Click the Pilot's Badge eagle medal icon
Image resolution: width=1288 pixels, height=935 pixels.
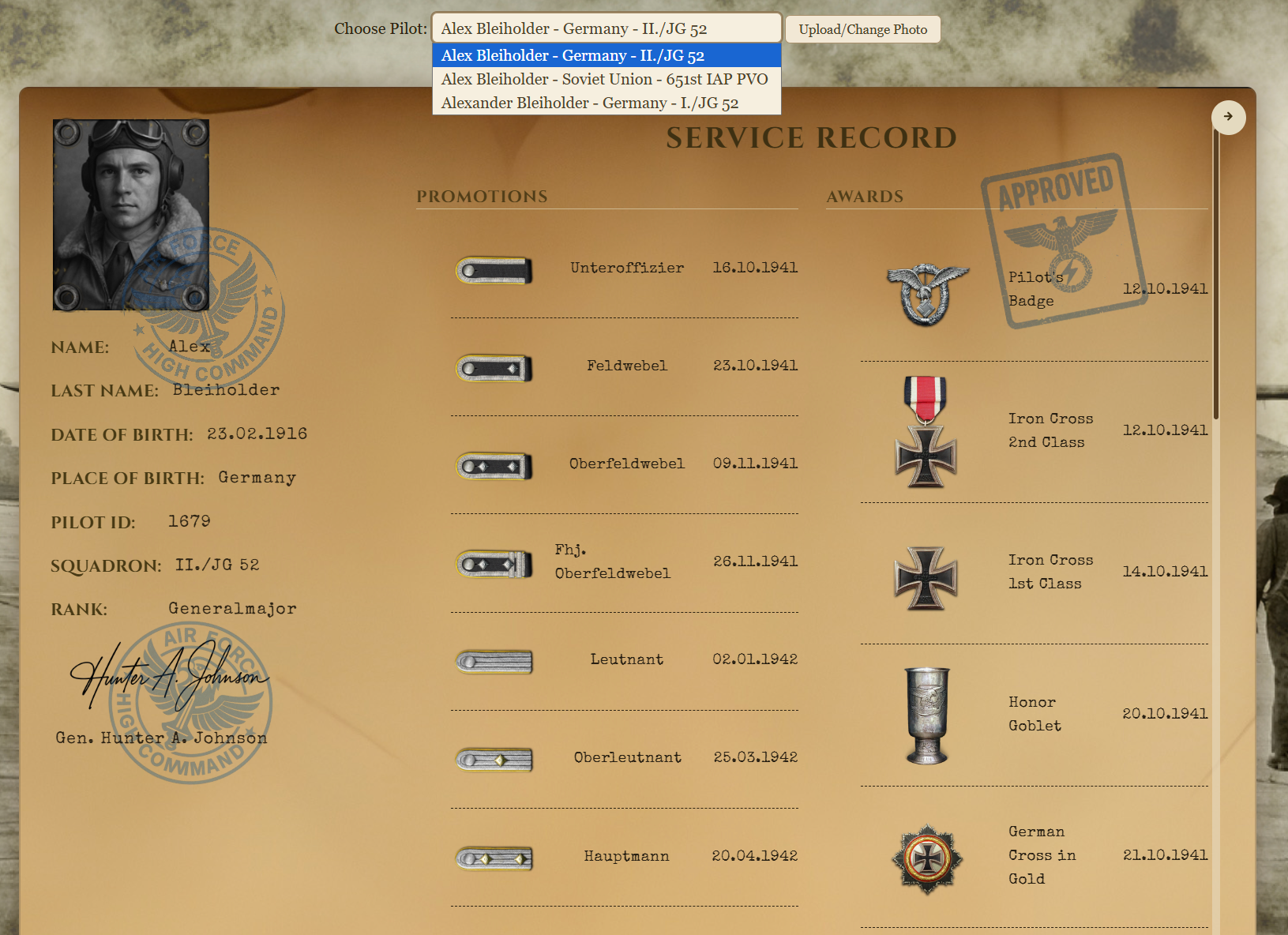tap(927, 294)
